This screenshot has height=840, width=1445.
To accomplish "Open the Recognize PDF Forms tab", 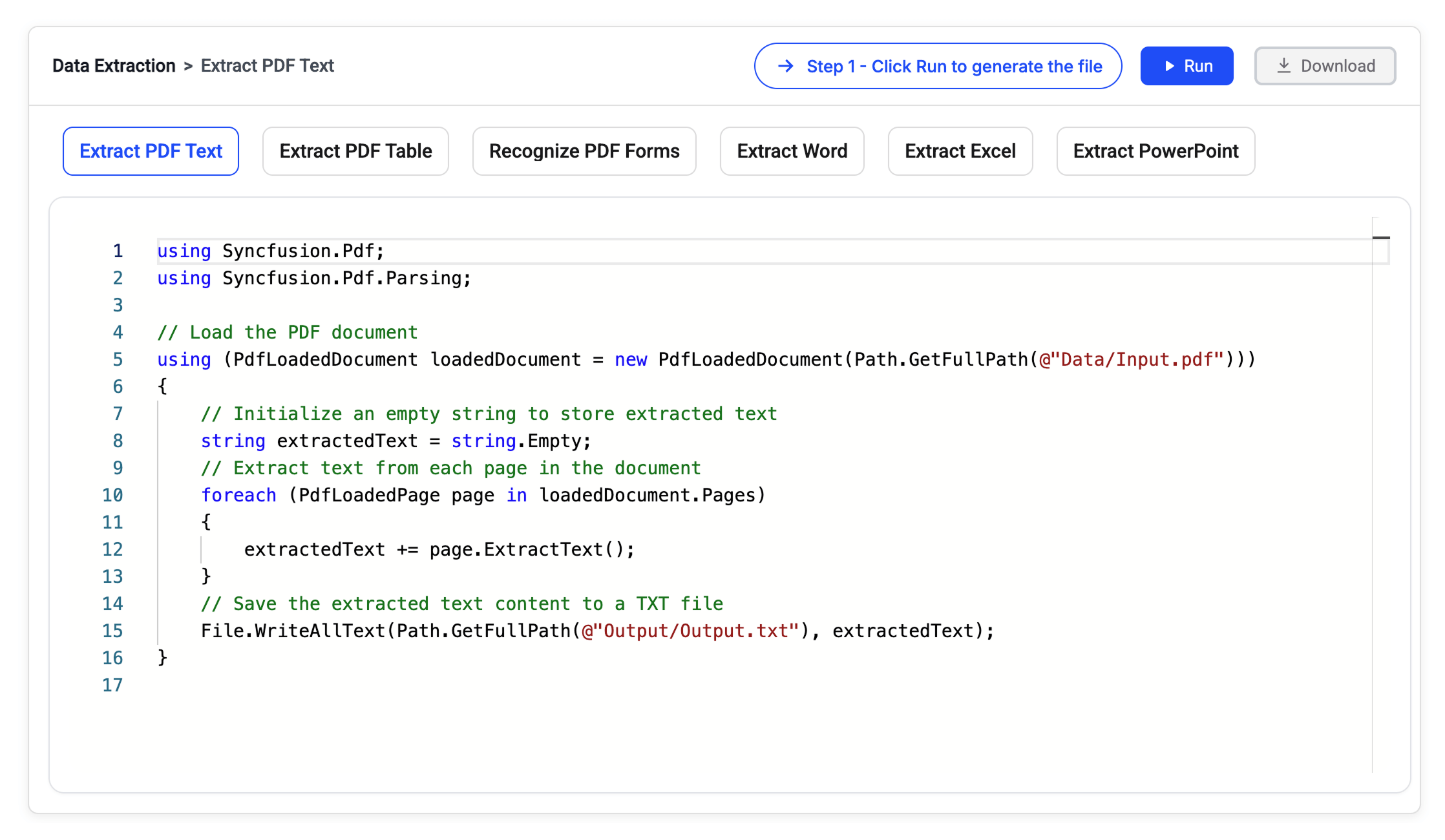I will click(584, 151).
